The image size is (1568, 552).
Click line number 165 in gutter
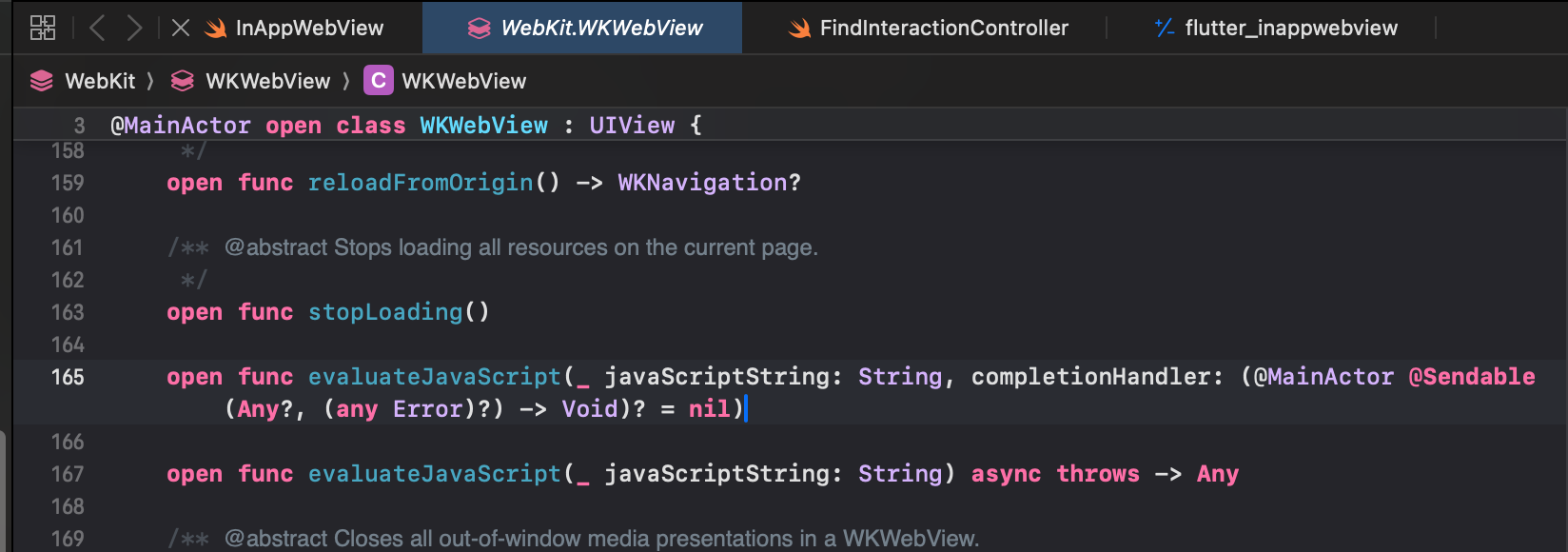point(68,377)
